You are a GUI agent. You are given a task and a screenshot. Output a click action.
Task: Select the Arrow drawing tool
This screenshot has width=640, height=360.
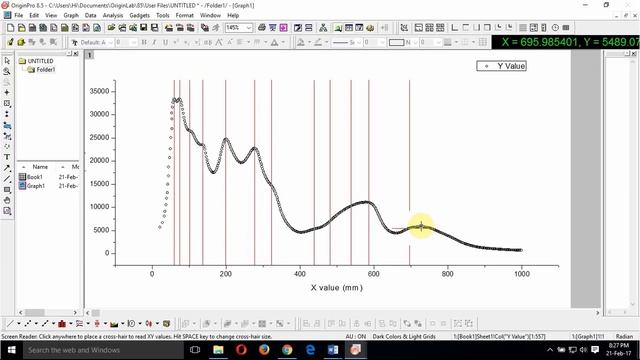pyautogui.click(x=7, y=168)
